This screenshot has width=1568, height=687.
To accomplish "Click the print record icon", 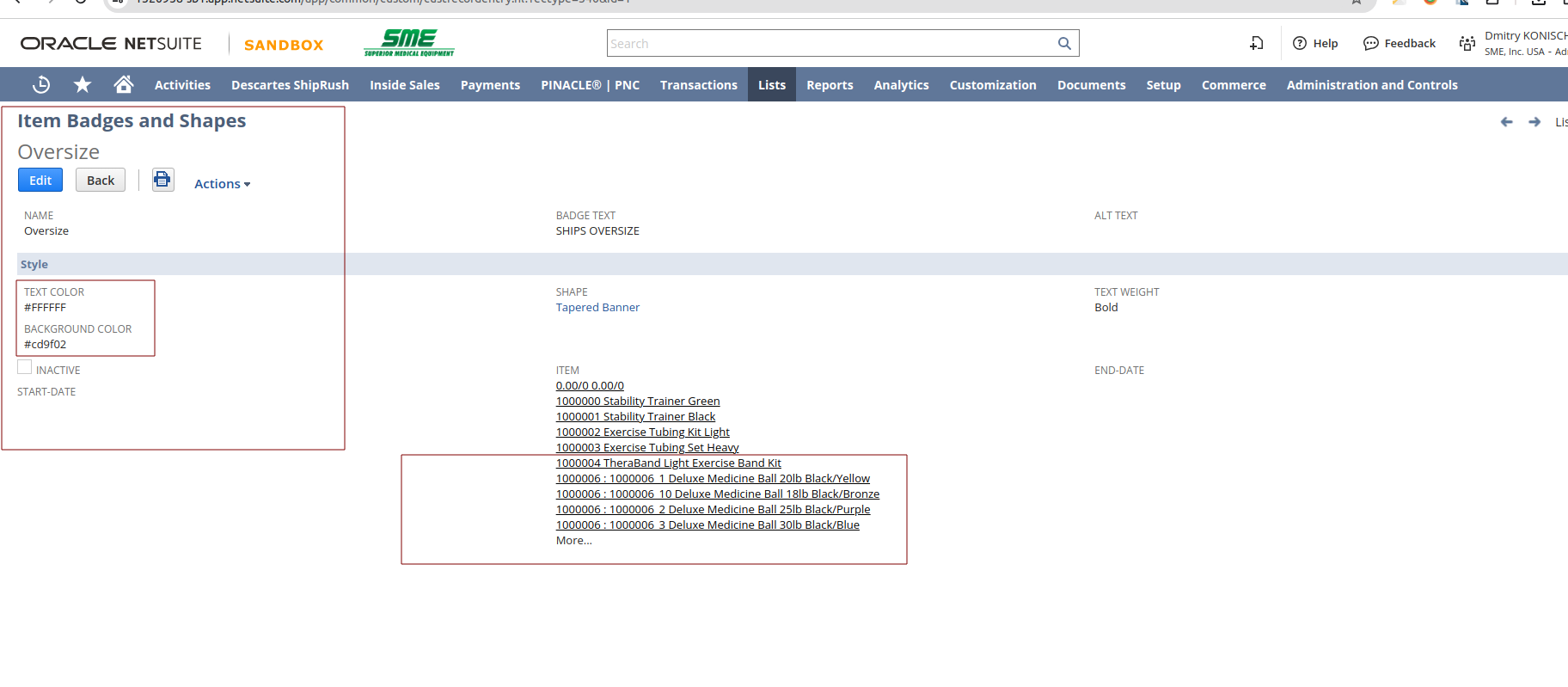I will [x=162, y=180].
